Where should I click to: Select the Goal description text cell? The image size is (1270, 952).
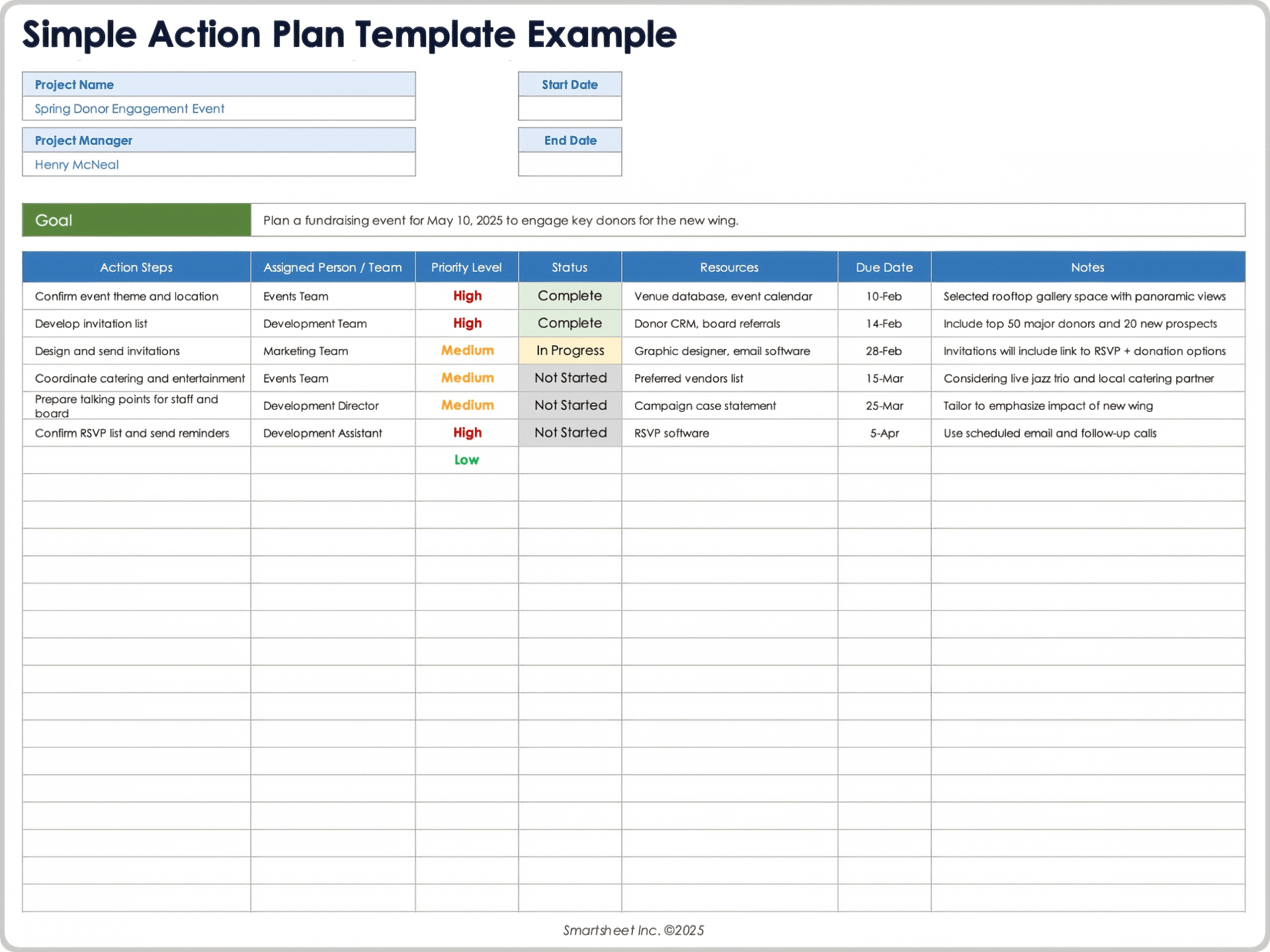click(747, 221)
